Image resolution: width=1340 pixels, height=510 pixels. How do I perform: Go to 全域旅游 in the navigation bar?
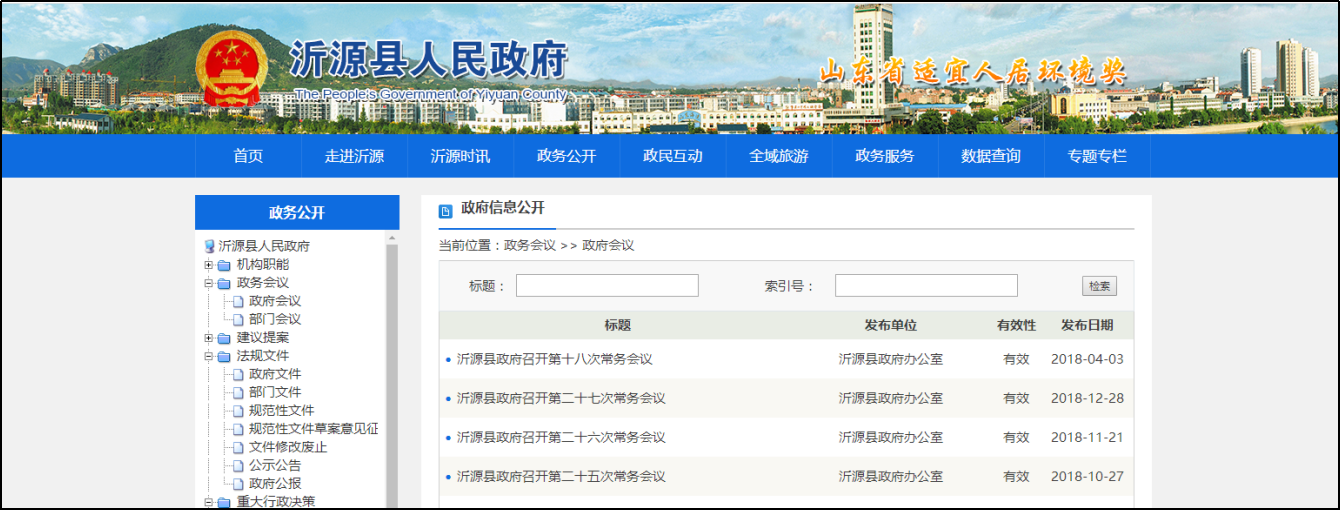pos(778,156)
